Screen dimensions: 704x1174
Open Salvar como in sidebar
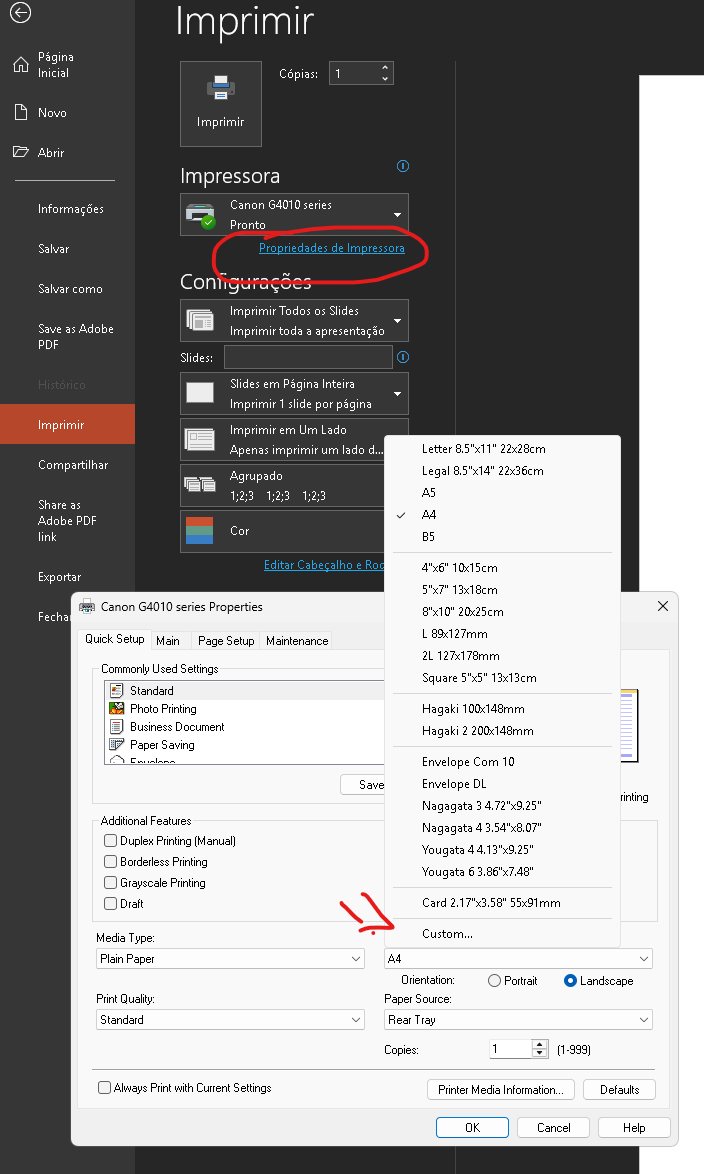[x=70, y=288]
